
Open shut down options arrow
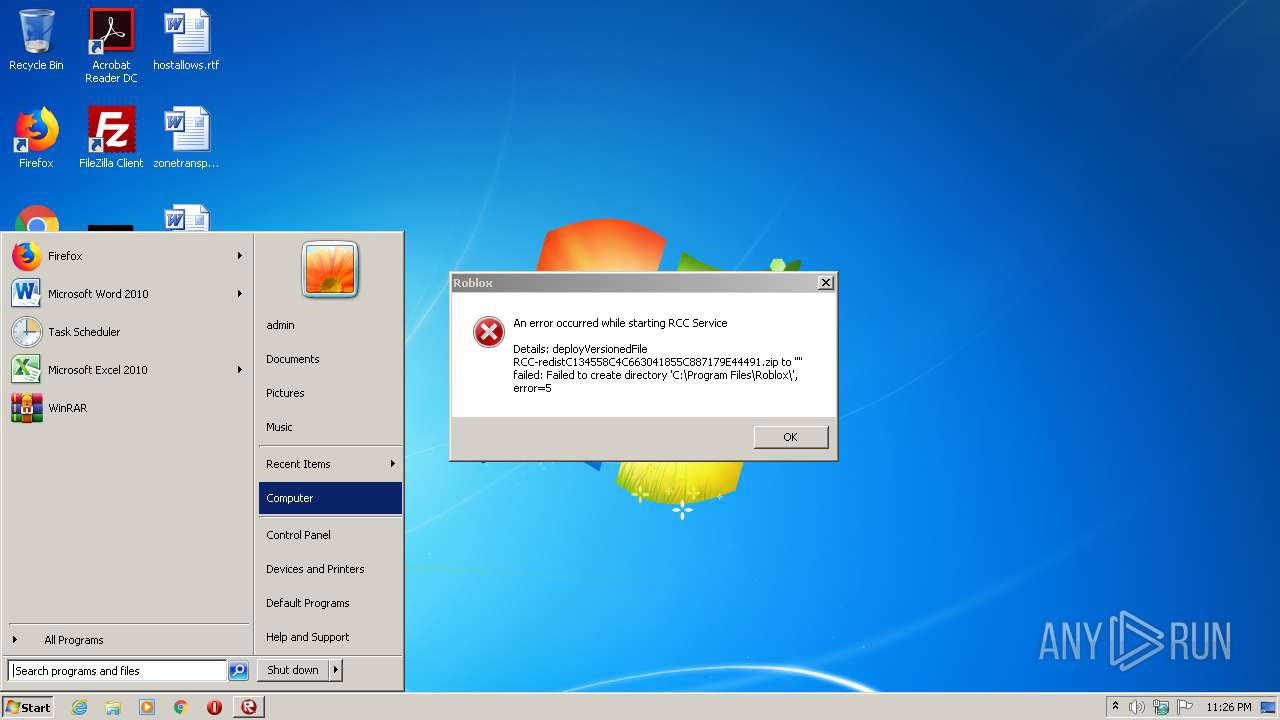[336, 670]
